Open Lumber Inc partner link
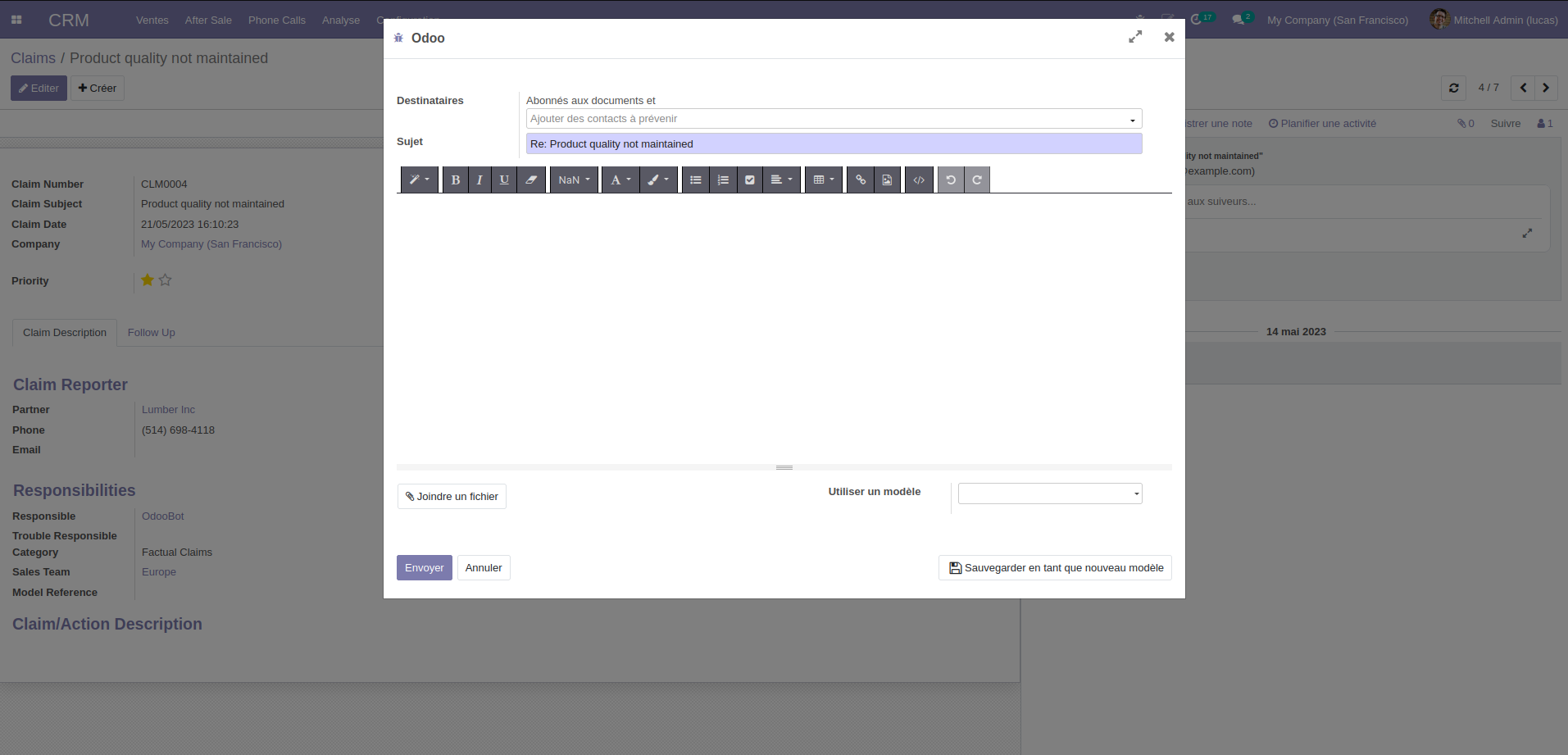This screenshot has width=1568, height=755. click(168, 410)
